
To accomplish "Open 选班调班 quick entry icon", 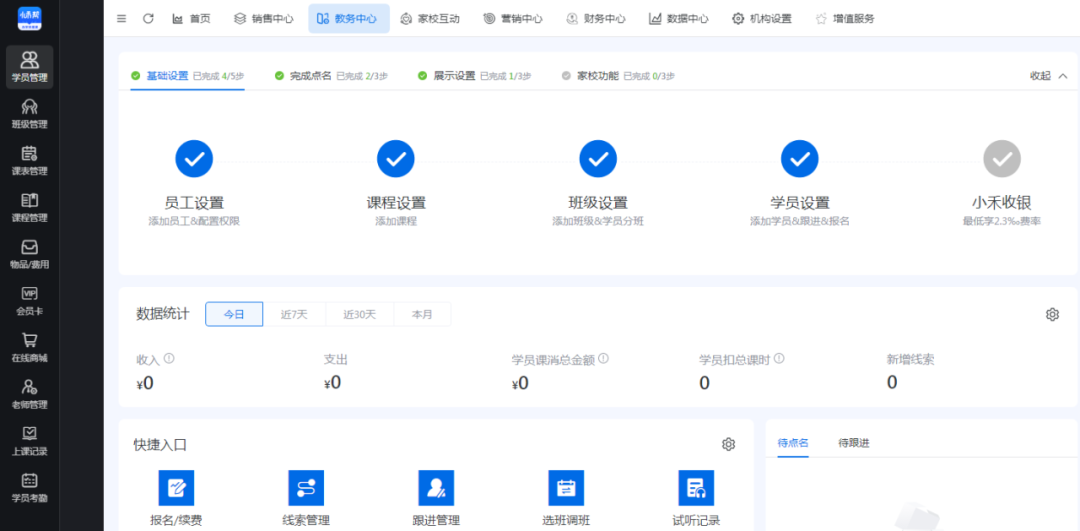I will [x=566, y=488].
